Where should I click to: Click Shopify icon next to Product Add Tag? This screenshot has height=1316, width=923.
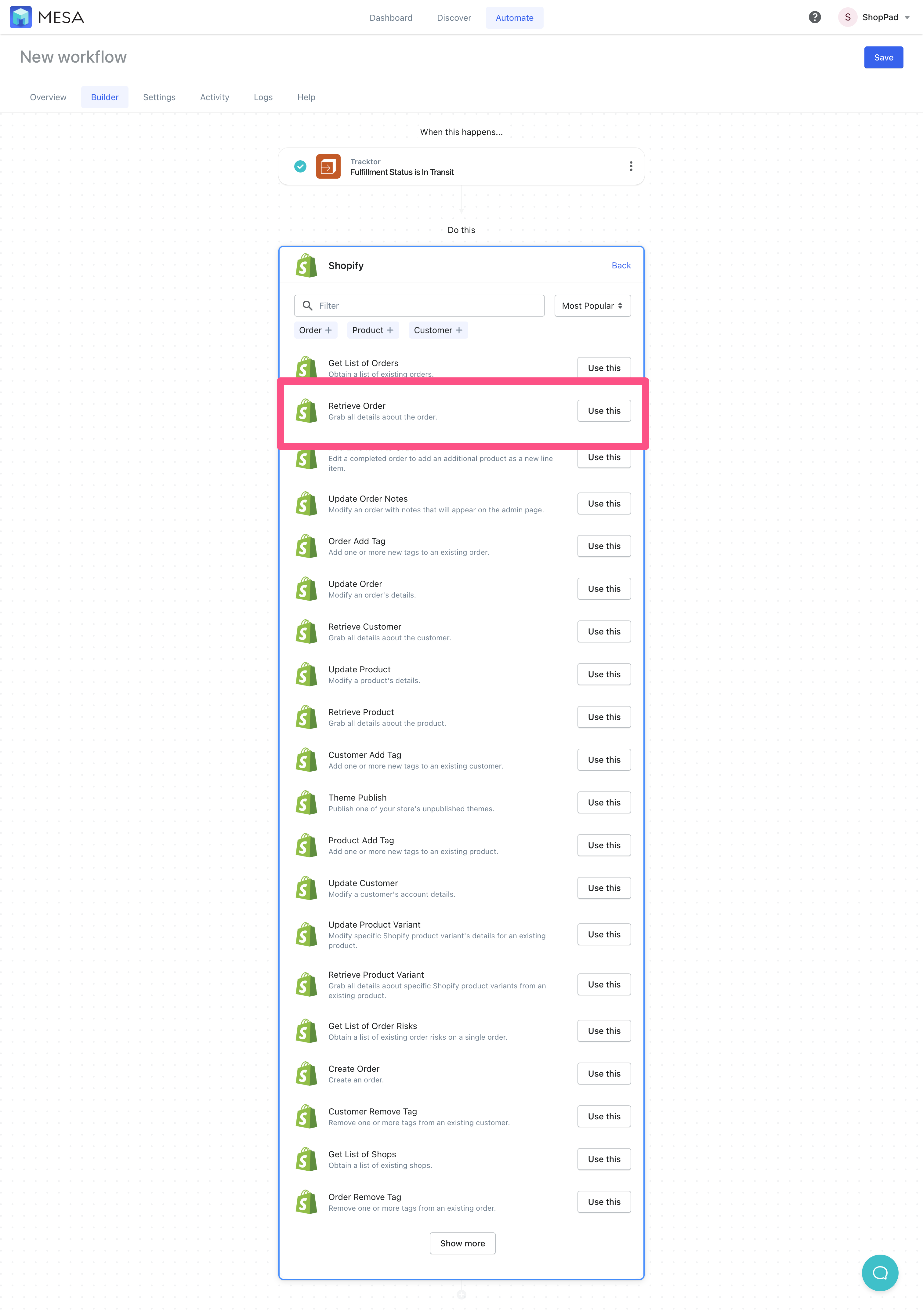click(x=306, y=845)
